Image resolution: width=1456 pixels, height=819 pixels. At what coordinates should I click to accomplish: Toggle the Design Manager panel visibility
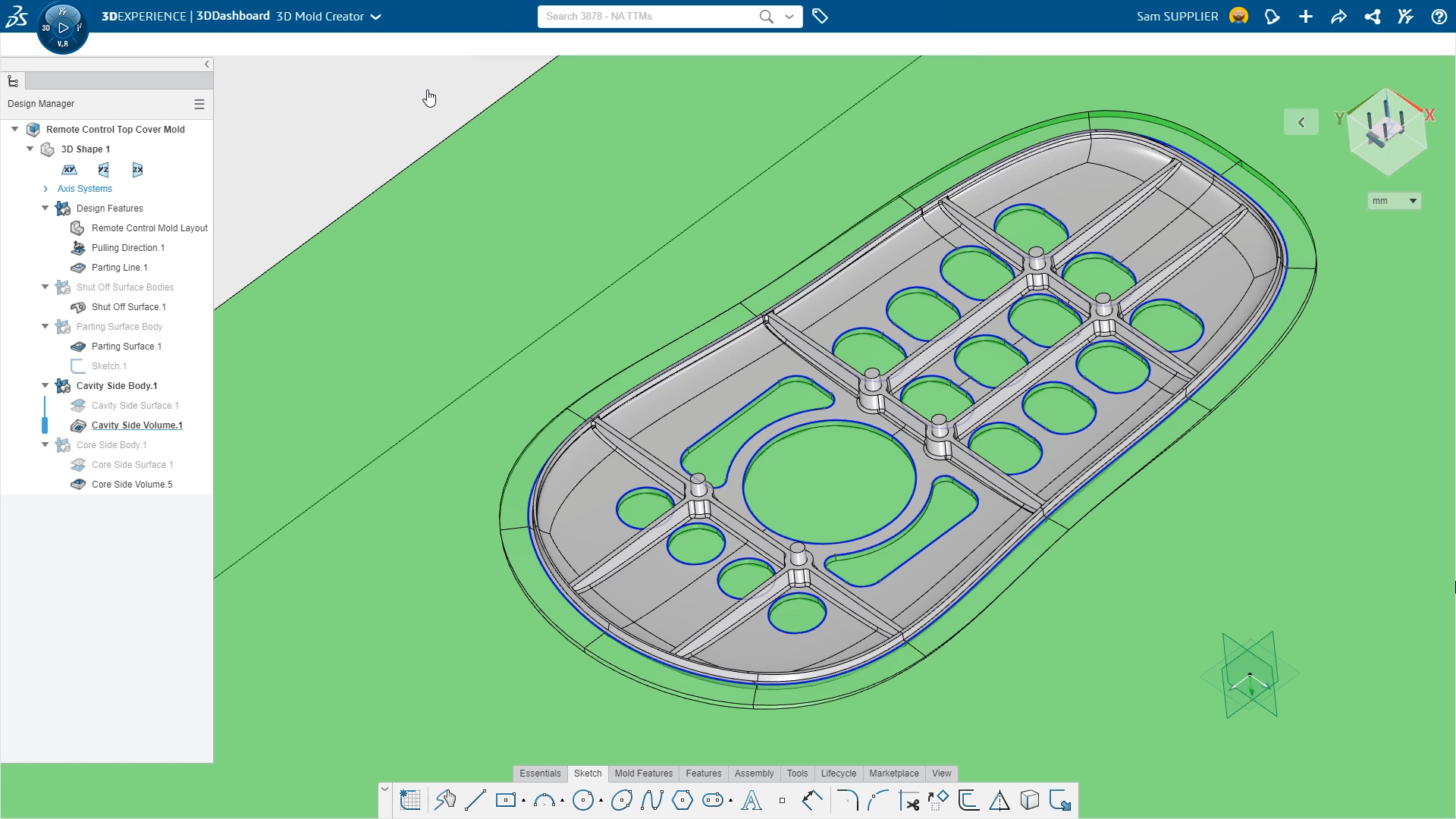(x=207, y=64)
